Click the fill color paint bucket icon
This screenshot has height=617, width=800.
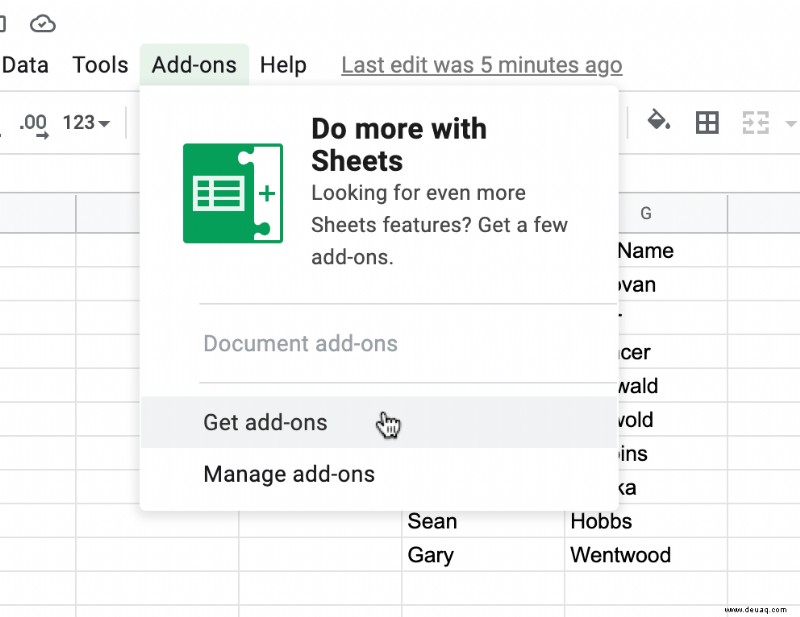pos(658,121)
